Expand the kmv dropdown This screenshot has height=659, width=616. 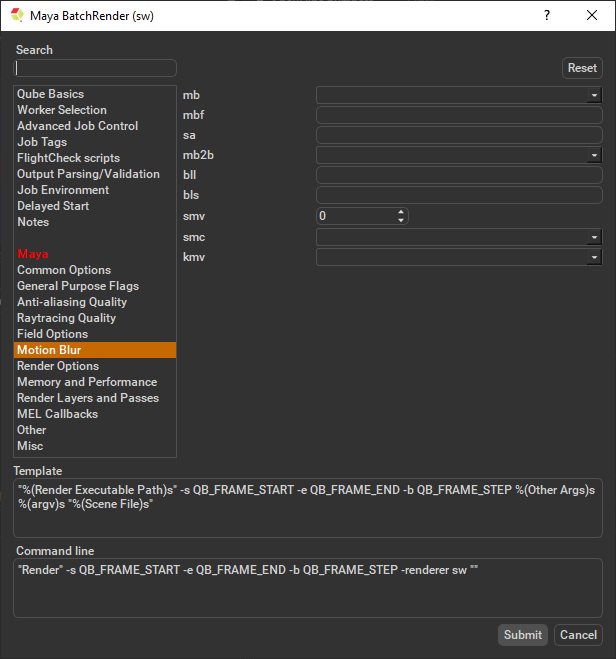[594, 257]
